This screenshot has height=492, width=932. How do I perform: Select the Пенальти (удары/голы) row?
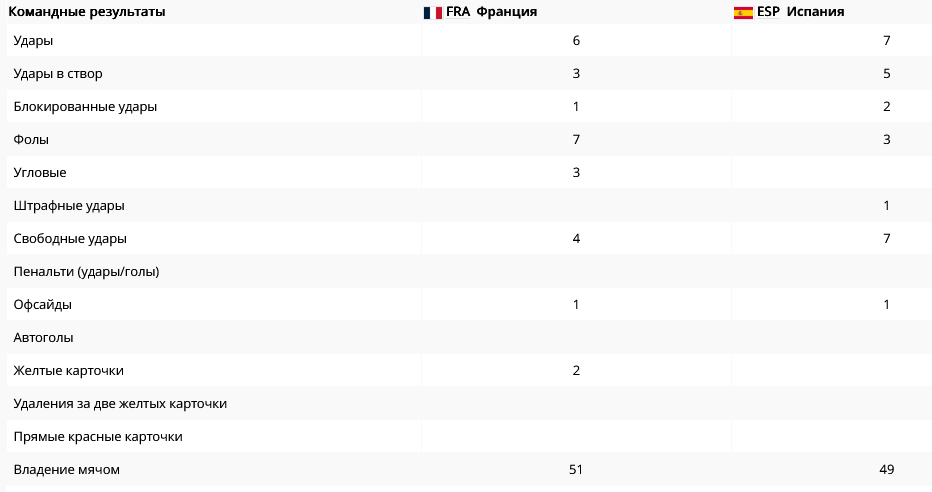[x=470, y=272]
